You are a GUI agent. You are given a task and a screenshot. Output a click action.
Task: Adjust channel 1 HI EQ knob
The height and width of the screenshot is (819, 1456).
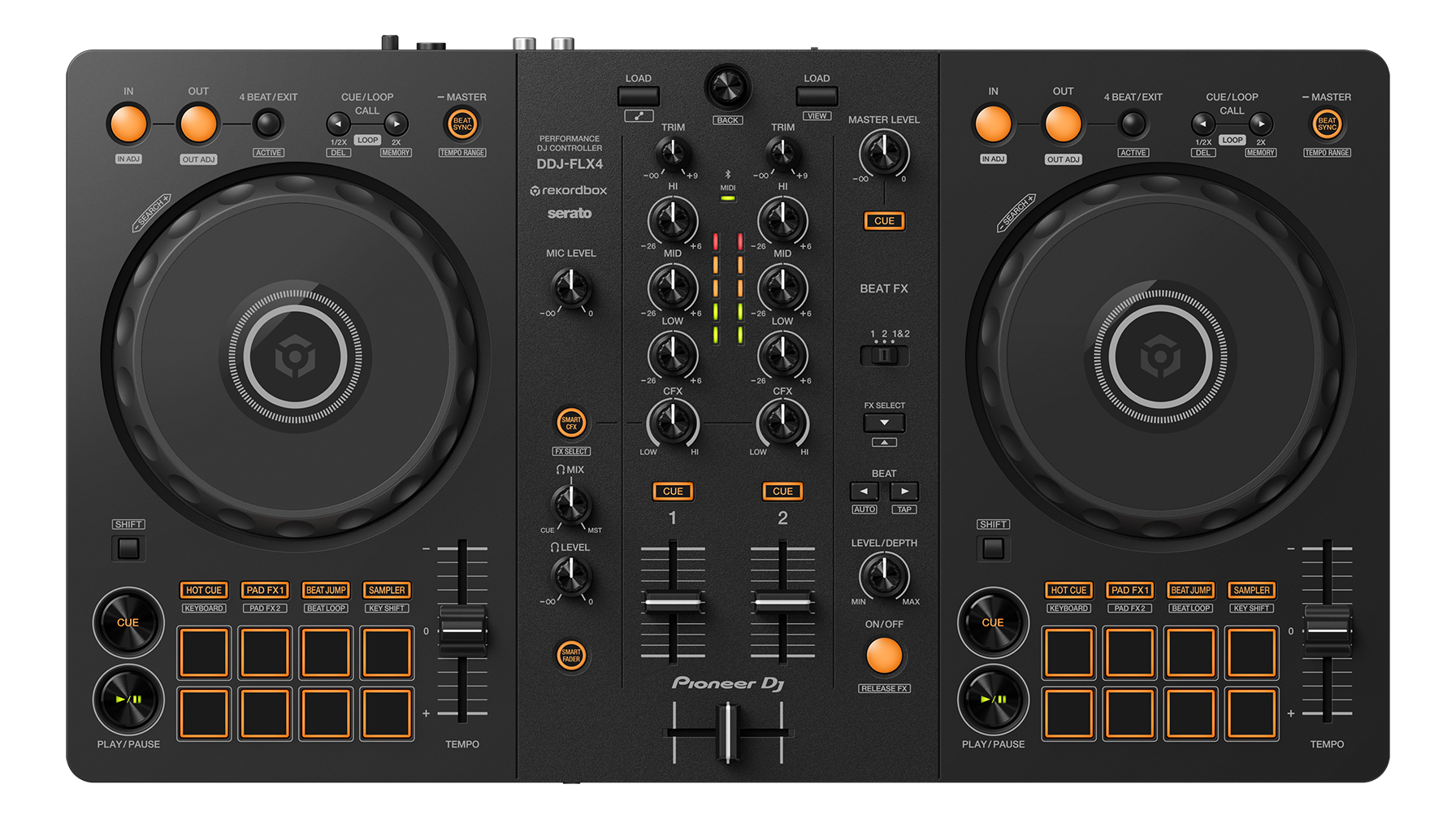673,220
